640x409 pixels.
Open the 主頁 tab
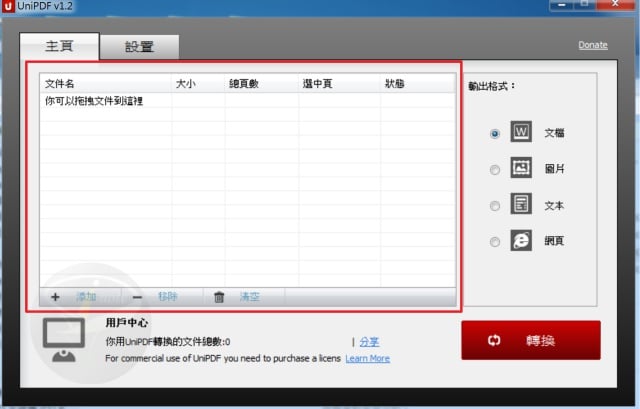coord(59,46)
